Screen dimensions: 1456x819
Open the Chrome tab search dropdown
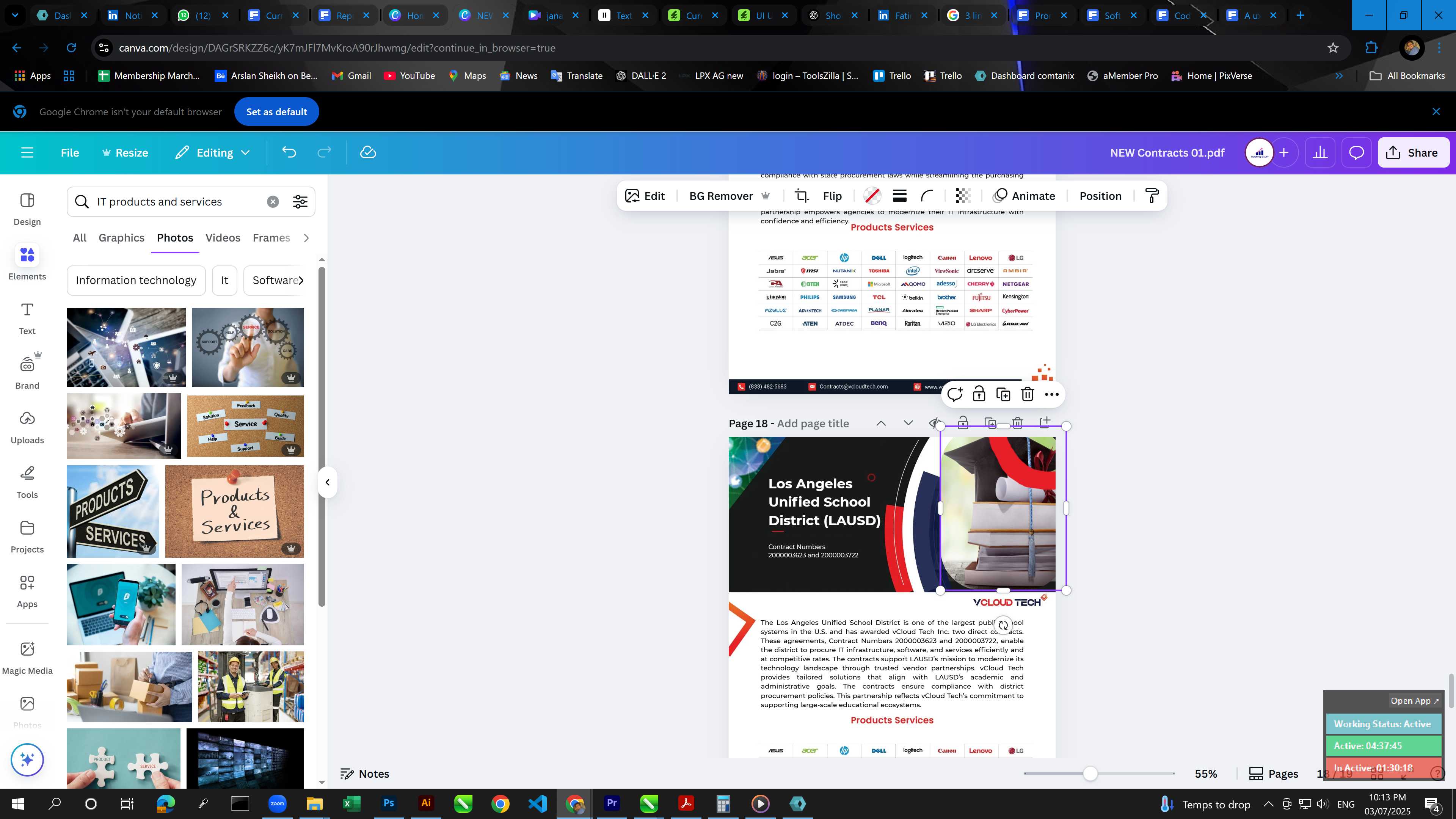[x=15, y=15]
